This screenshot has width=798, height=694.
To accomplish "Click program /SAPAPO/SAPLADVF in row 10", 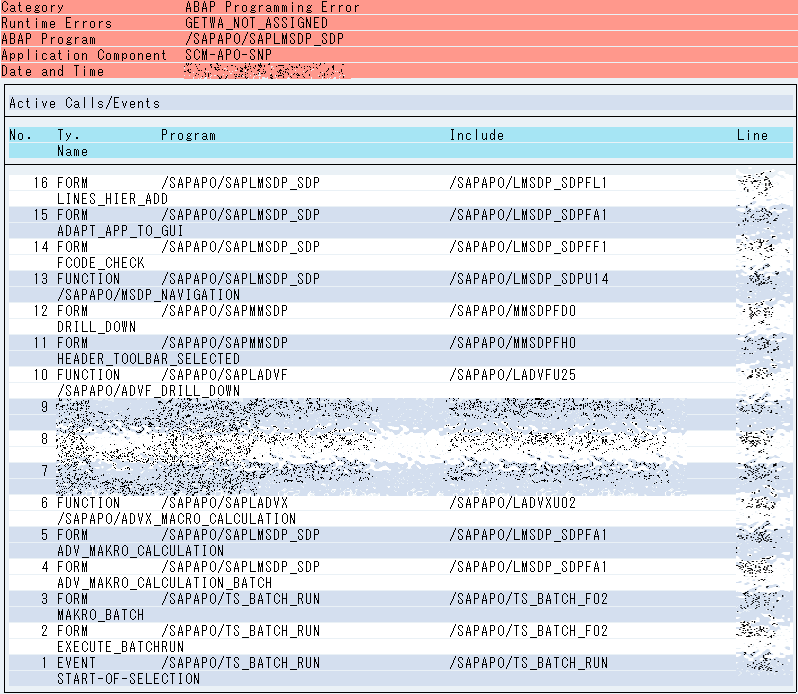I will click(224, 375).
